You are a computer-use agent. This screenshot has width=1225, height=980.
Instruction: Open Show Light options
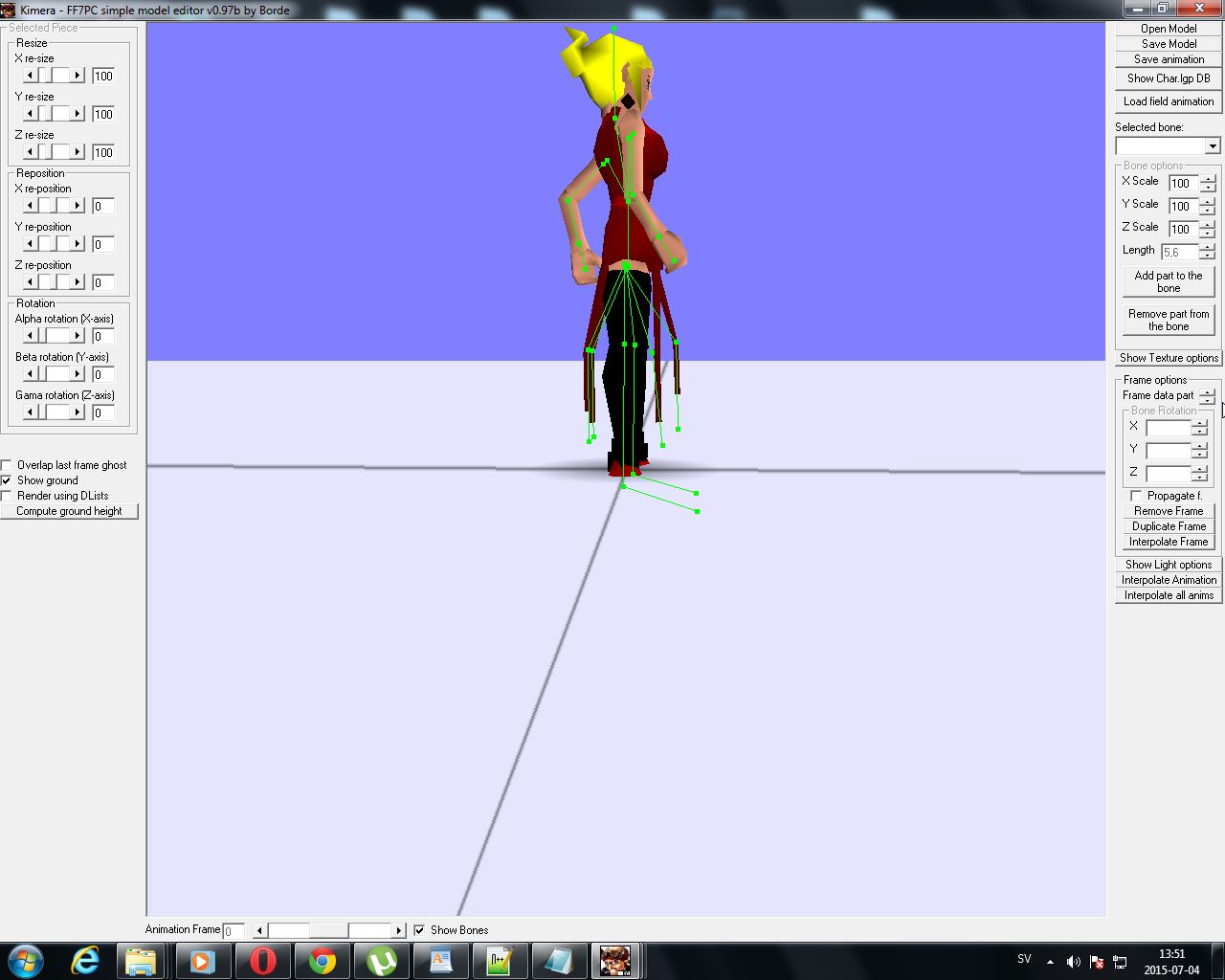click(x=1169, y=565)
